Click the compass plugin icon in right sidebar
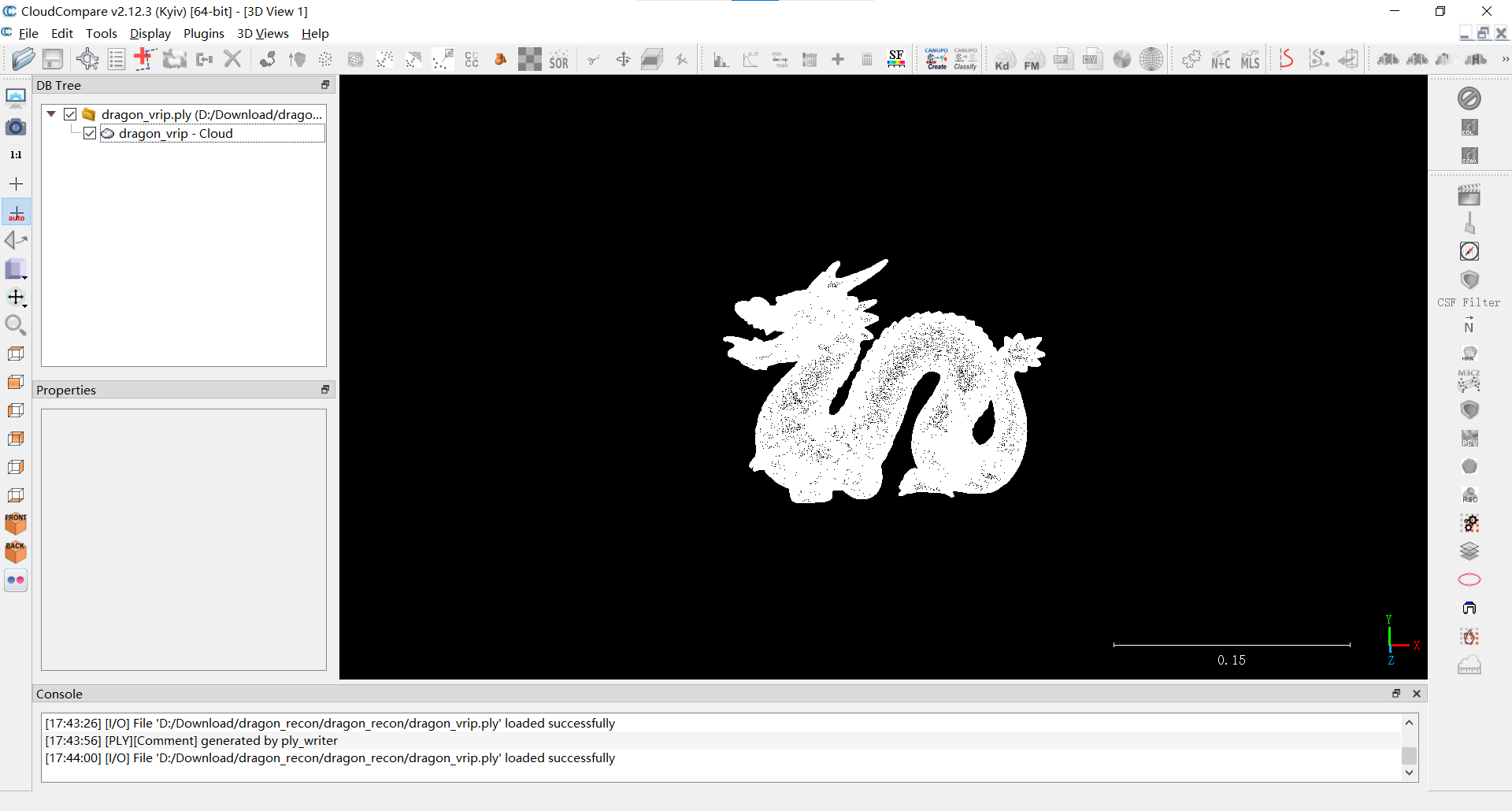 click(x=1469, y=251)
